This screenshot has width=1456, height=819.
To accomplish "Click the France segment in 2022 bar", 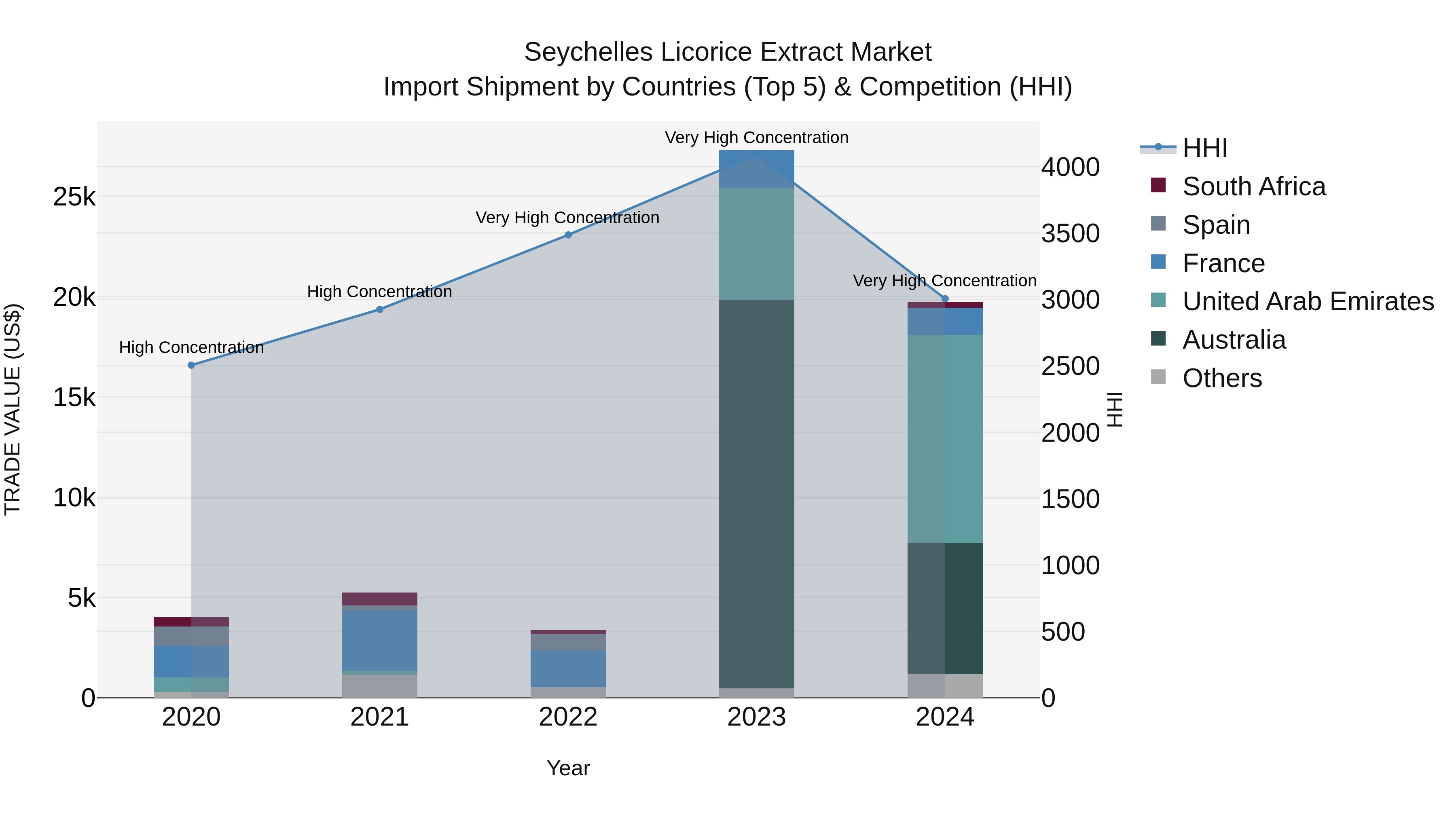I will coord(568,669).
